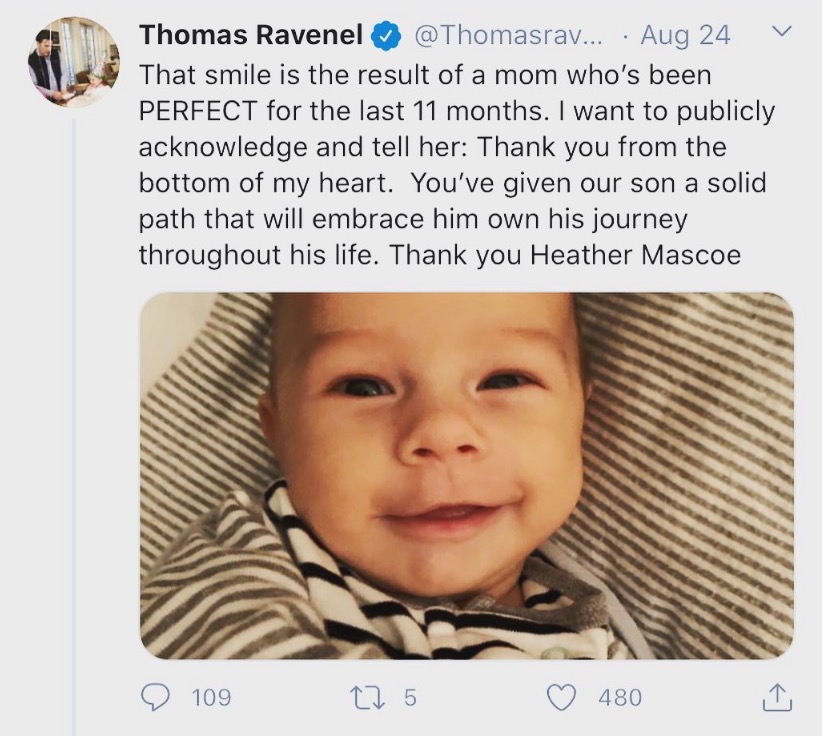Click the blue verified badge
The height and width of the screenshot is (736, 822).
tap(385, 35)
